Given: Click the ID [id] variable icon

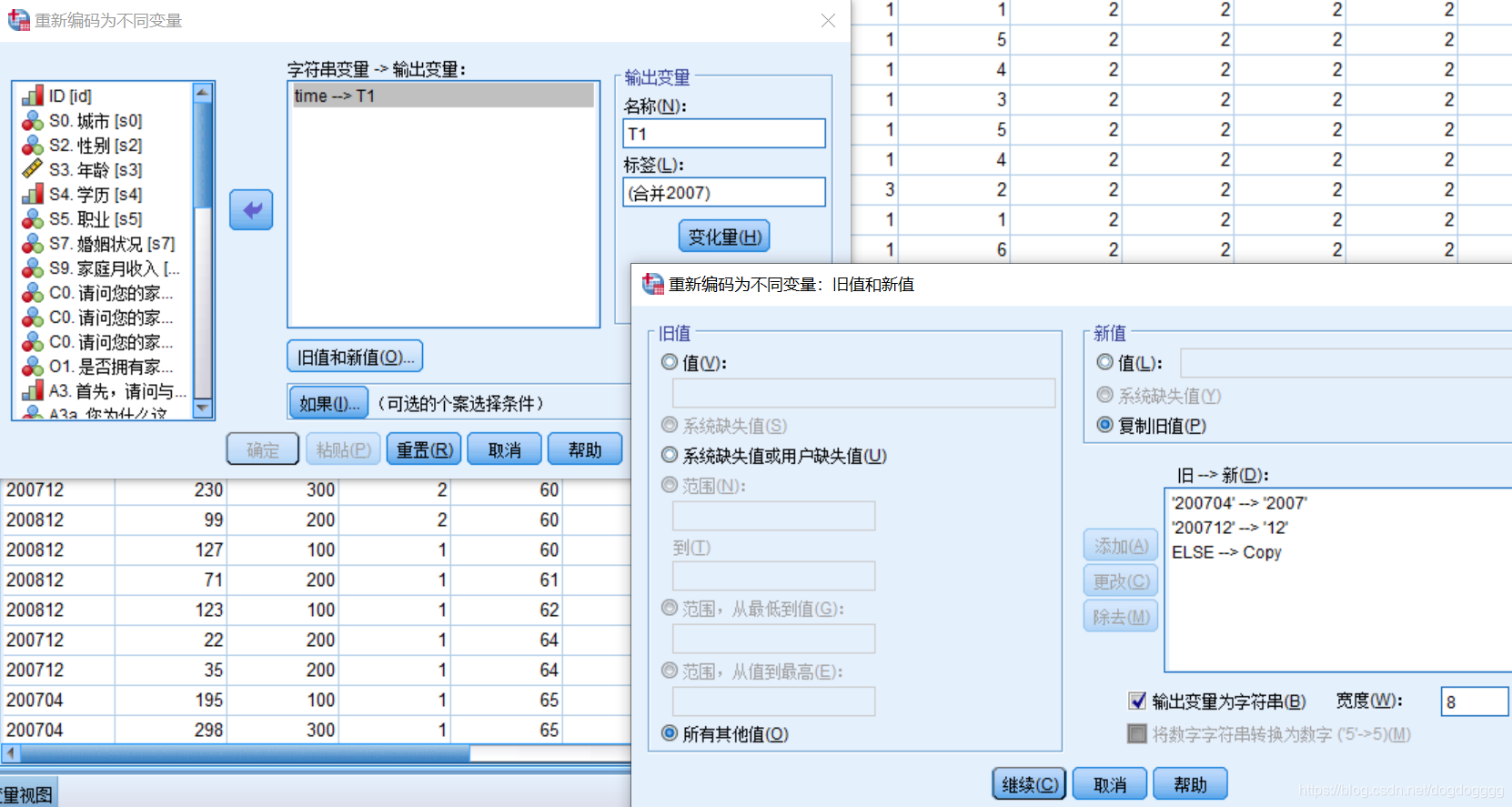Looking at the screenshot, I should [33, 96].
